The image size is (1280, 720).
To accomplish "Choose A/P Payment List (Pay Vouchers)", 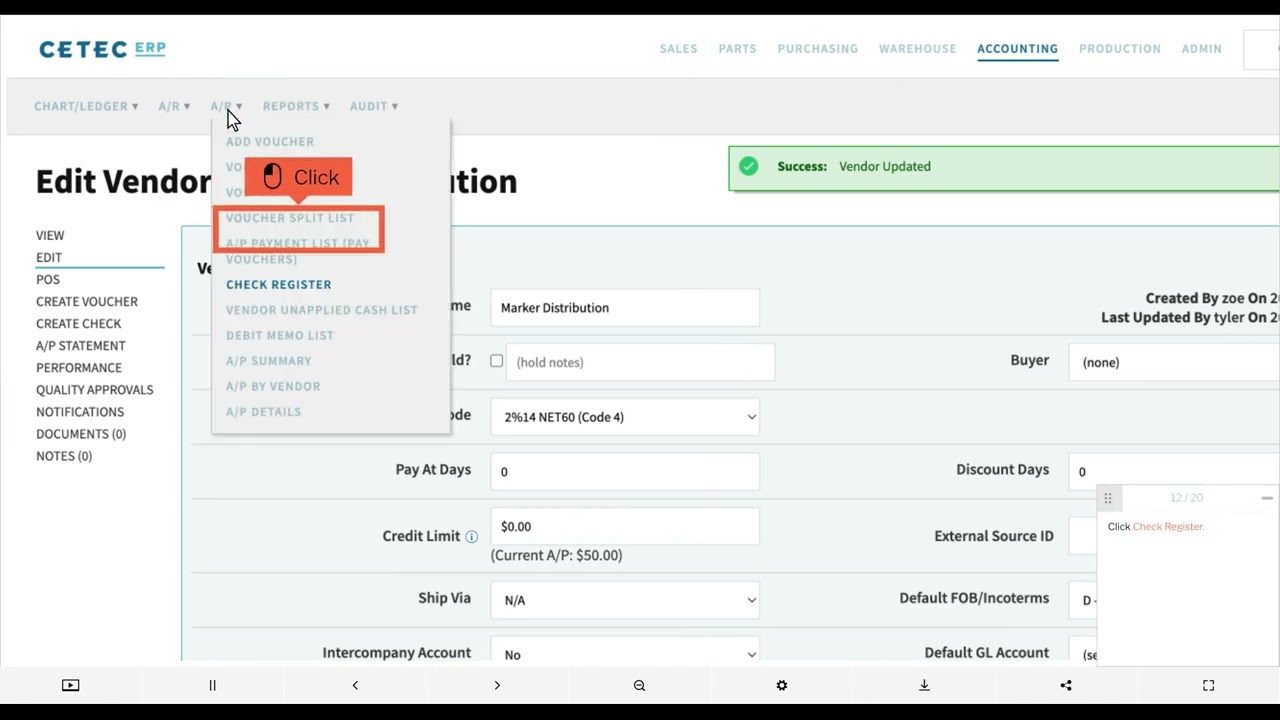I will click(x=297, y=251).
